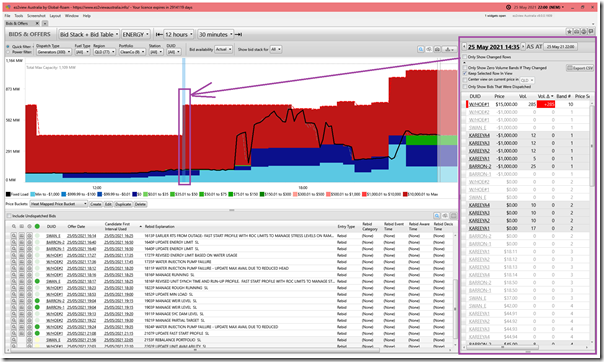Click the AS AT 25 May 21 22:00 button
Viewport: 604px width, 362px height.
(560, 47)
